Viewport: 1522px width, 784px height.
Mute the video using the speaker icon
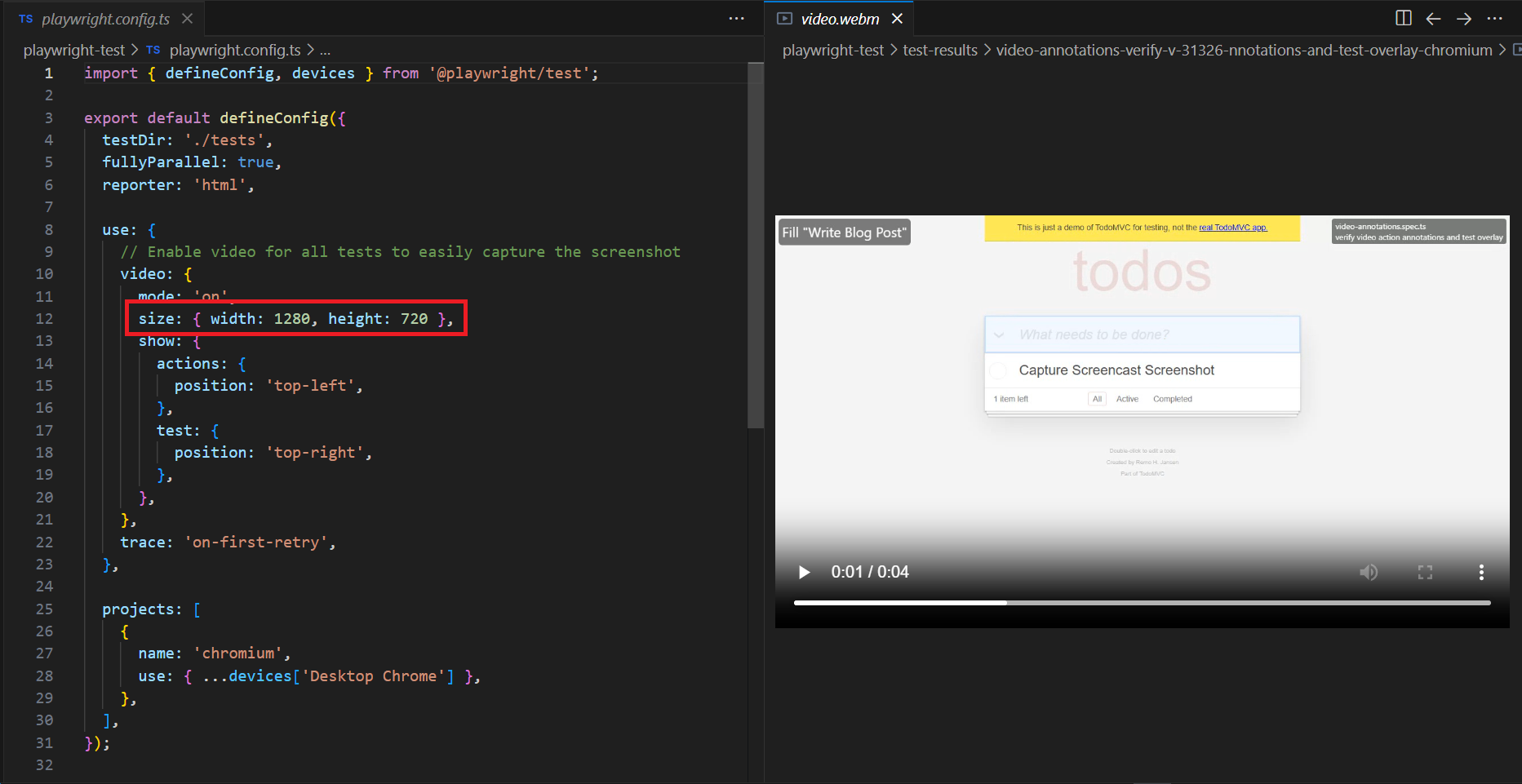click(x=1369, y=572)
